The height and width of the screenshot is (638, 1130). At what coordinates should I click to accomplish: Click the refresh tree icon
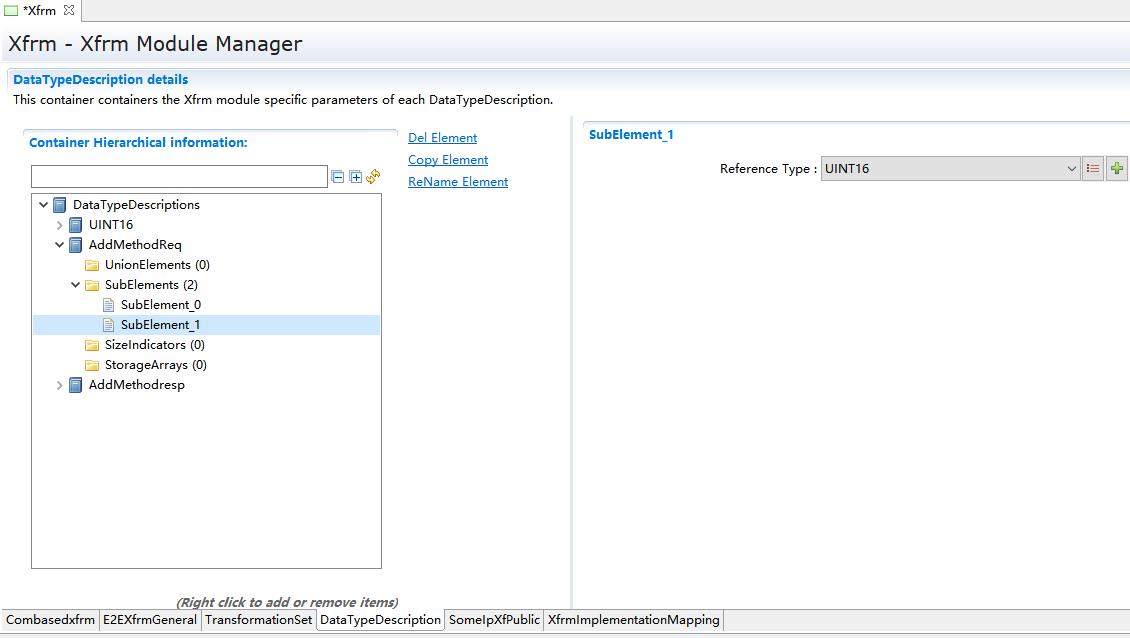(373, 177)
